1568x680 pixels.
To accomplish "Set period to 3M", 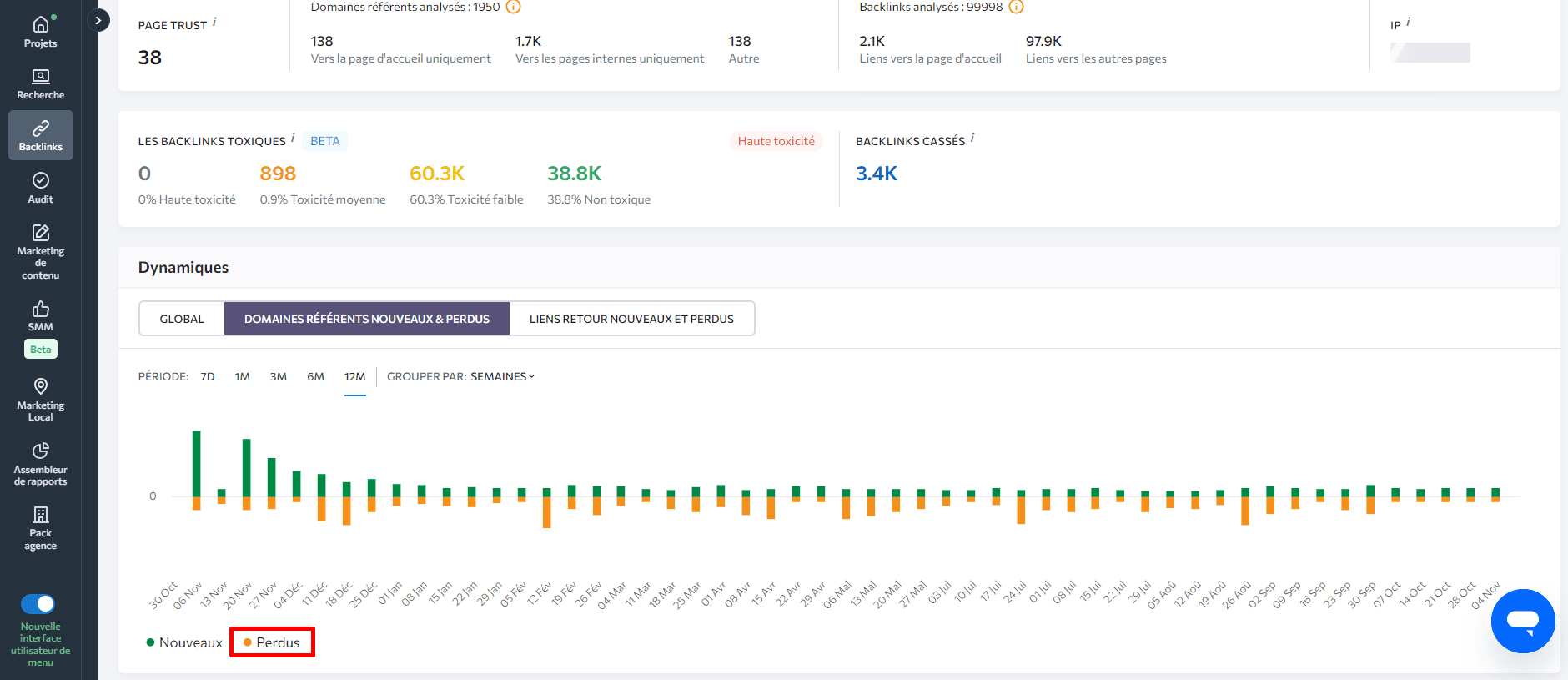I will click(x=279, y=377).
